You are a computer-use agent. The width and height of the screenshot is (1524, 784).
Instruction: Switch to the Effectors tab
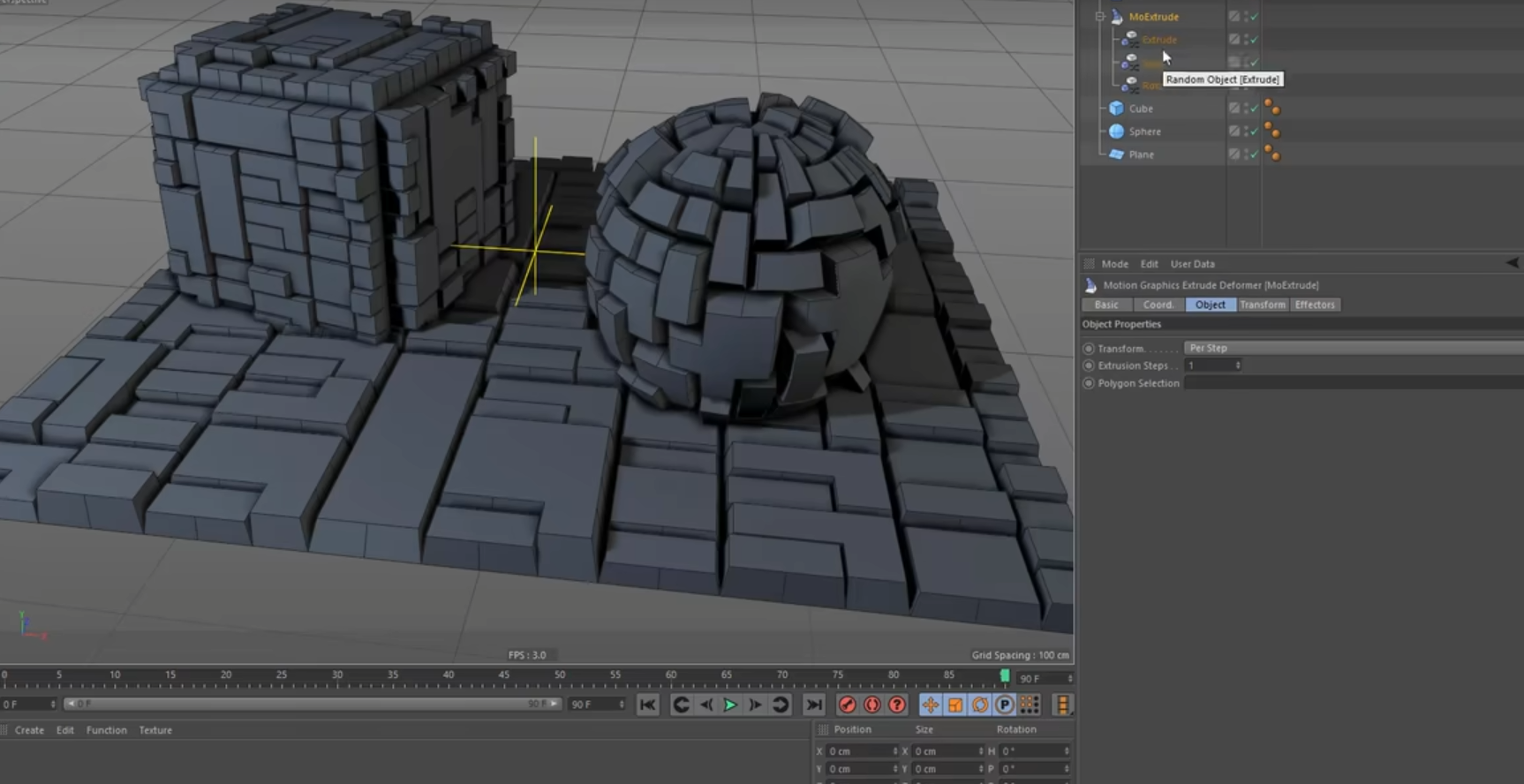pos(1315,305)
